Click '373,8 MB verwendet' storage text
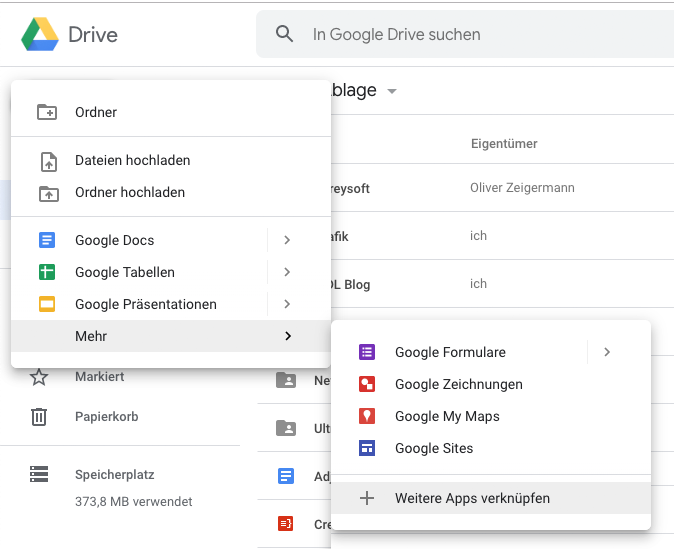674x549 pixels. pyautogui.click(x=133, y=501)
